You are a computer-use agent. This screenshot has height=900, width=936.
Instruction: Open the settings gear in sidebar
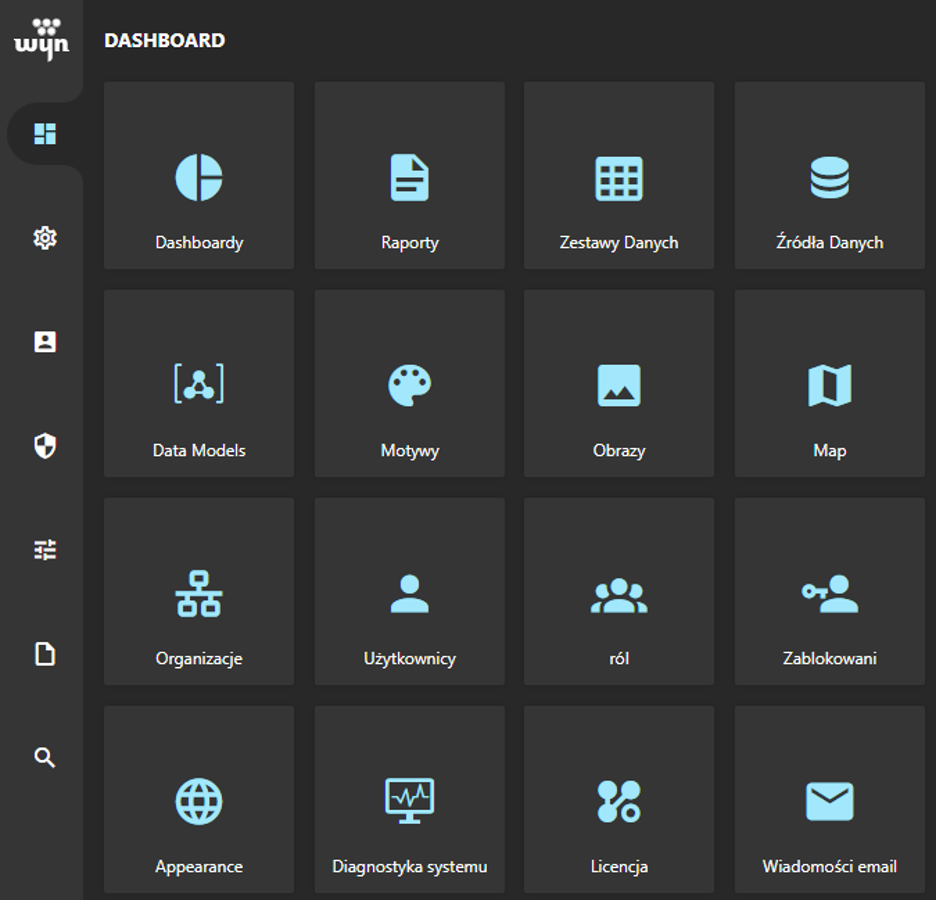(45, 238)
